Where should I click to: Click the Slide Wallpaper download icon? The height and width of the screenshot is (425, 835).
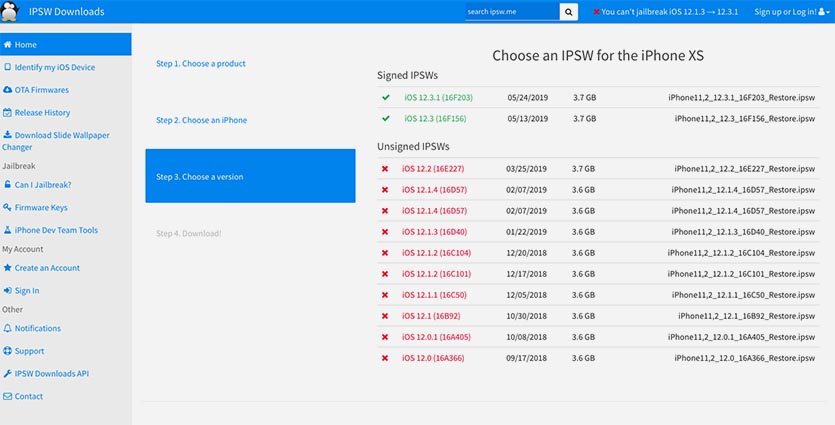(7, 135)
